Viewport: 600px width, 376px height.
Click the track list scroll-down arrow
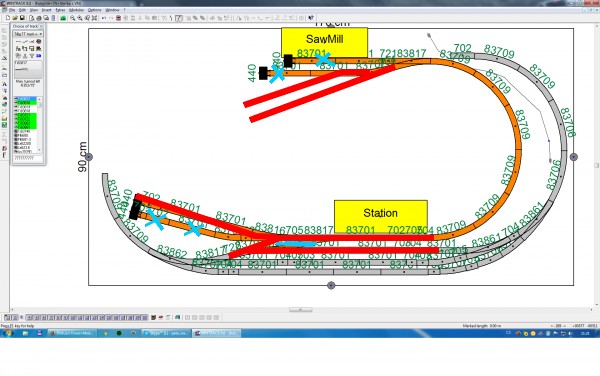pos(39,150)
